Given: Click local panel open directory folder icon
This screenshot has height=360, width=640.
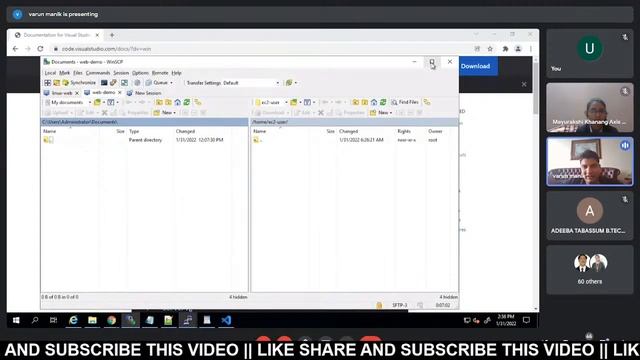Looking at the screenshot, I should pyautogui.click(x=98, y=102).
